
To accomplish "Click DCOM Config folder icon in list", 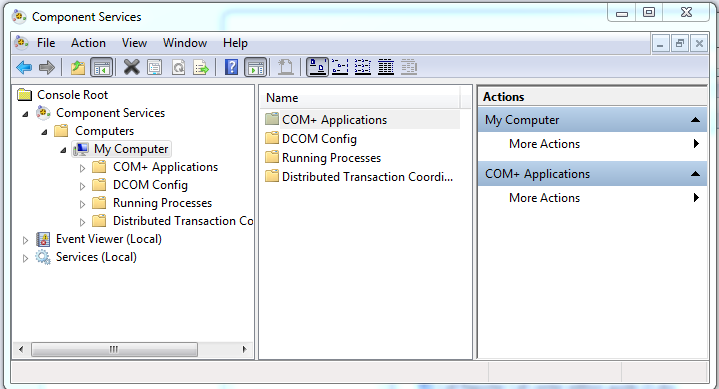I will pos(272,138).
